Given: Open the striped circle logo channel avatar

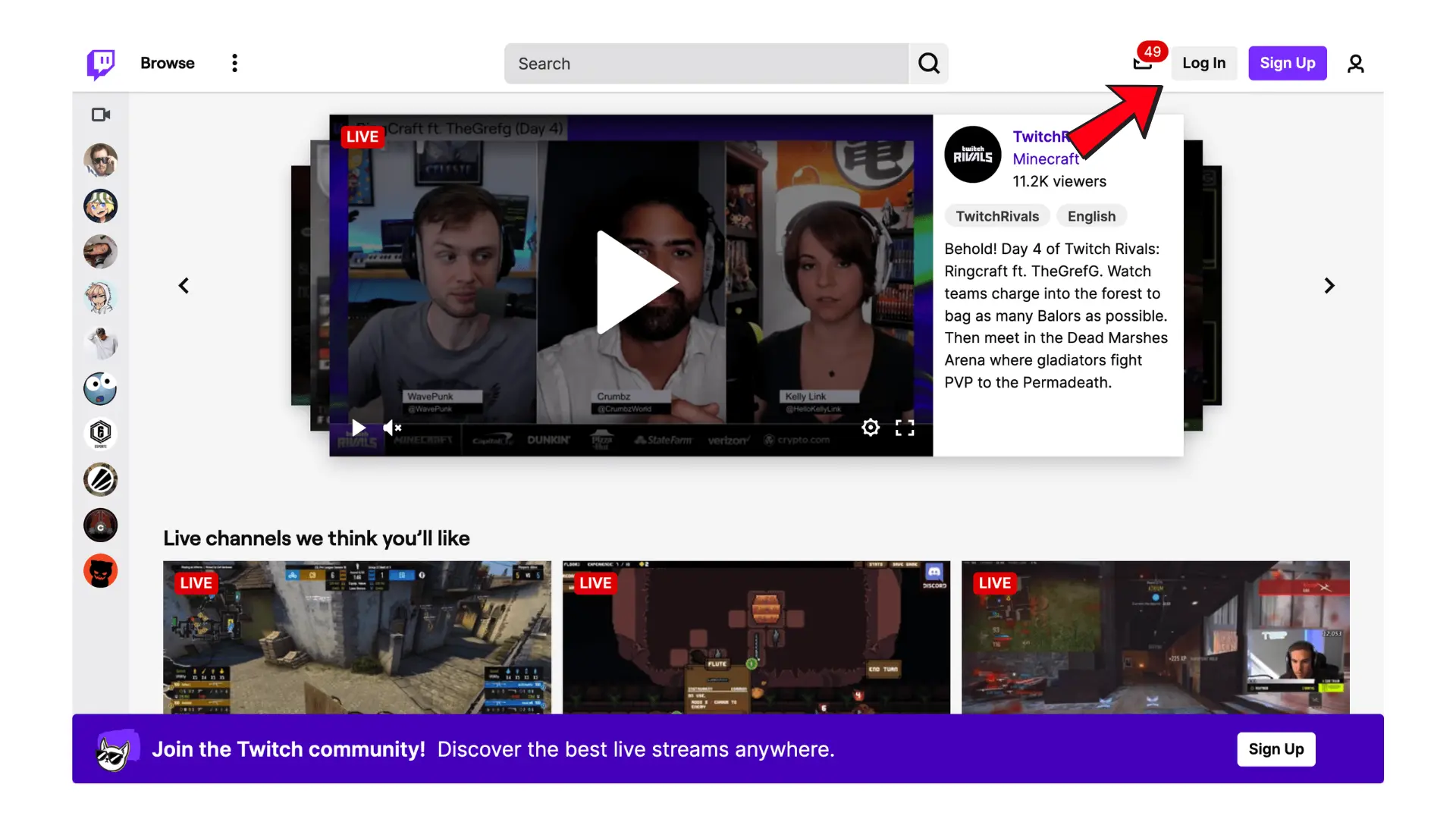Looking at the screenshot, I should point(101,480).
